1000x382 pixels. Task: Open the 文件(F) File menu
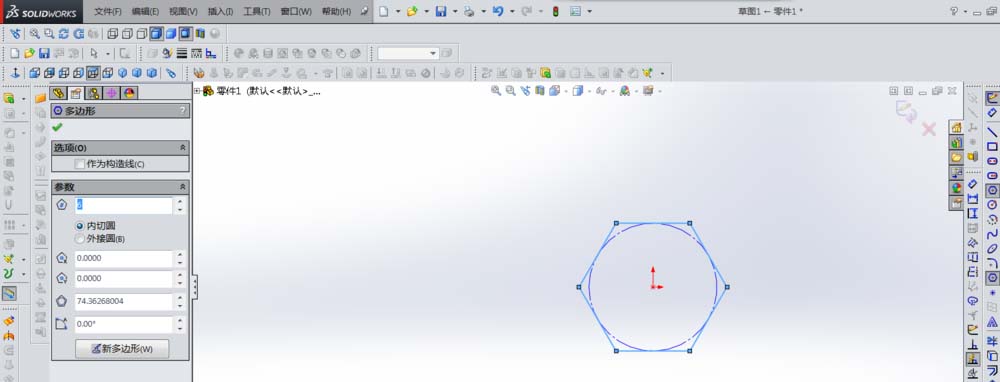coord(108,11)
